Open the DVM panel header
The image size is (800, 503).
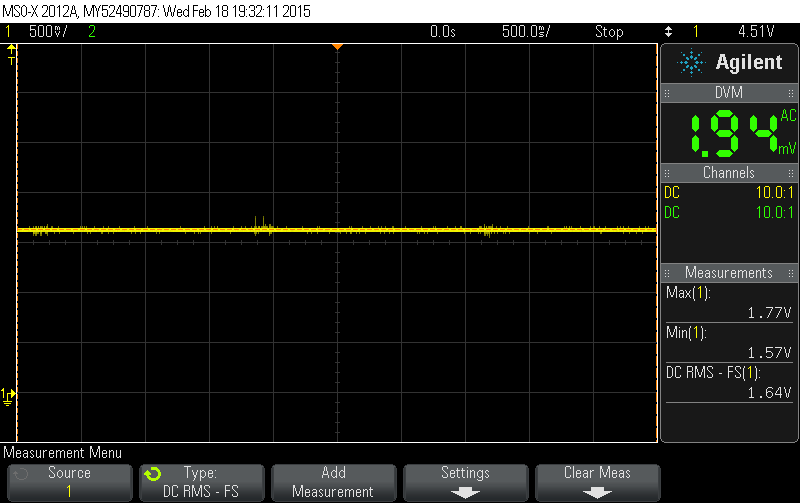pos(729,93)
